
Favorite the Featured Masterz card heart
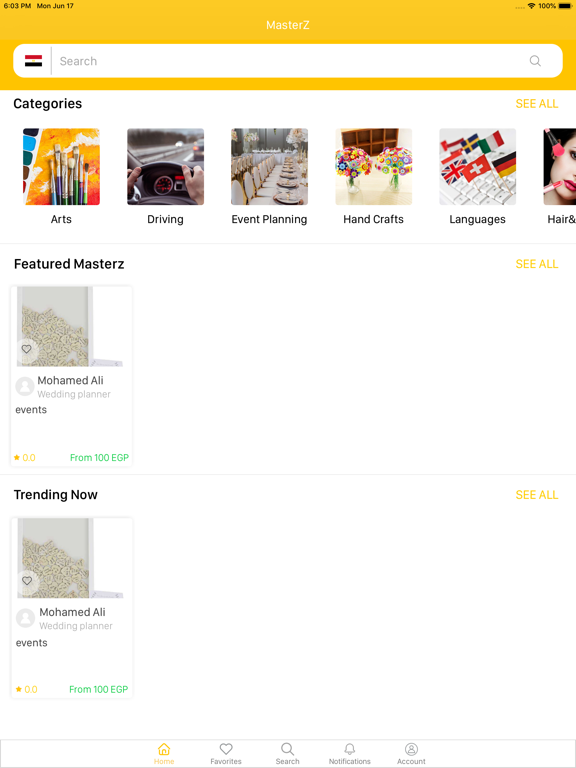pyautogui.click(x=26, y=349)
